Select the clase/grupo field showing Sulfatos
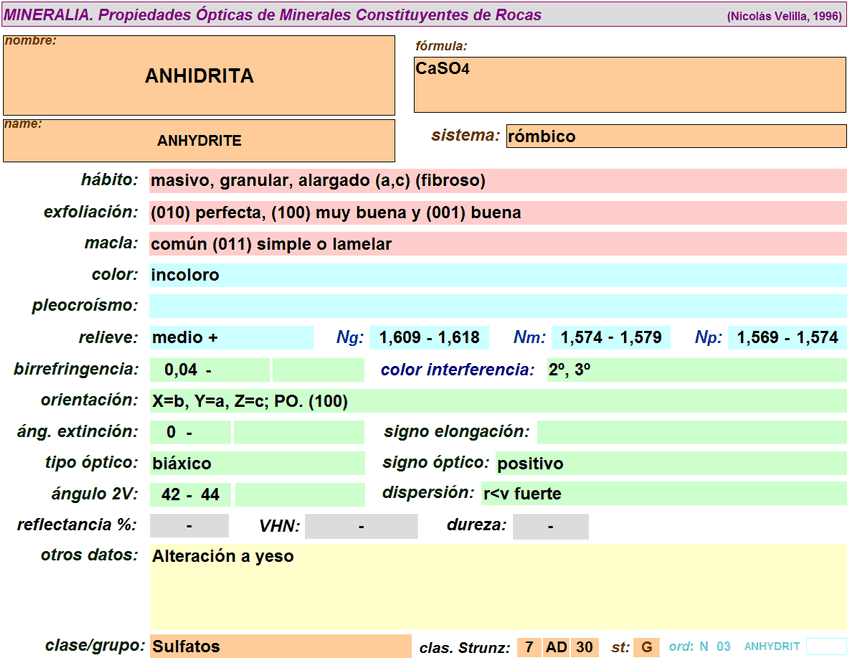 pos(280,647)
